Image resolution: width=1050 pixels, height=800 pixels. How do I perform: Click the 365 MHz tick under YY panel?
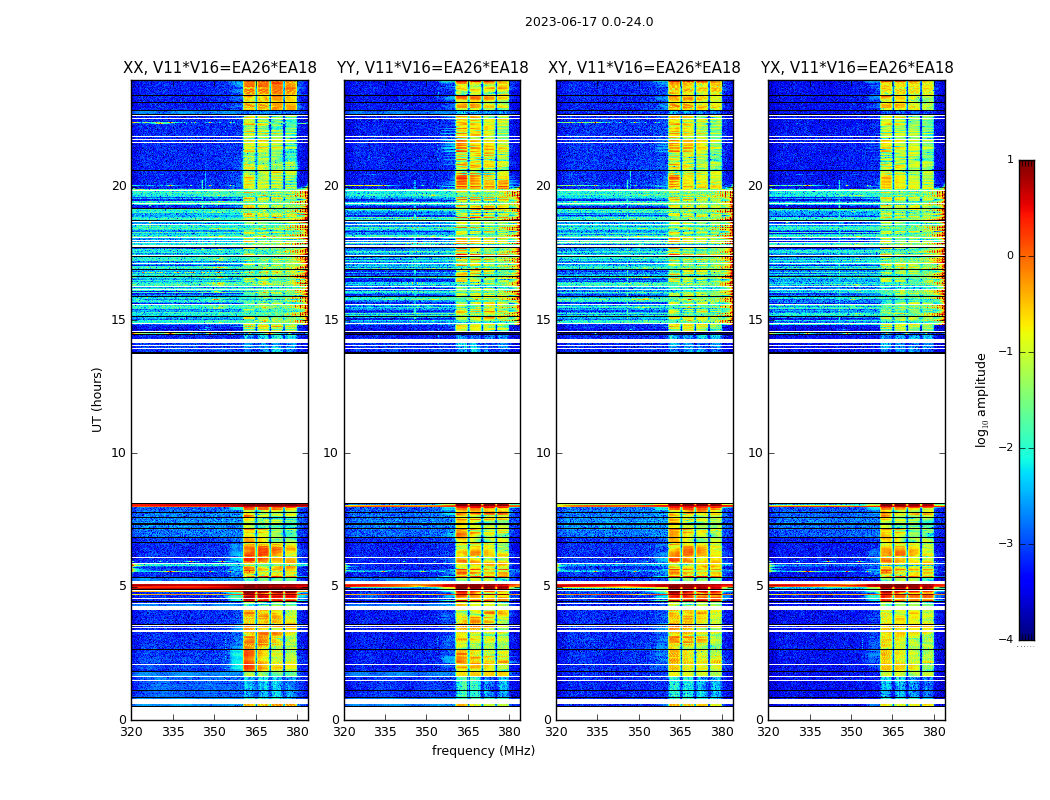468,732
